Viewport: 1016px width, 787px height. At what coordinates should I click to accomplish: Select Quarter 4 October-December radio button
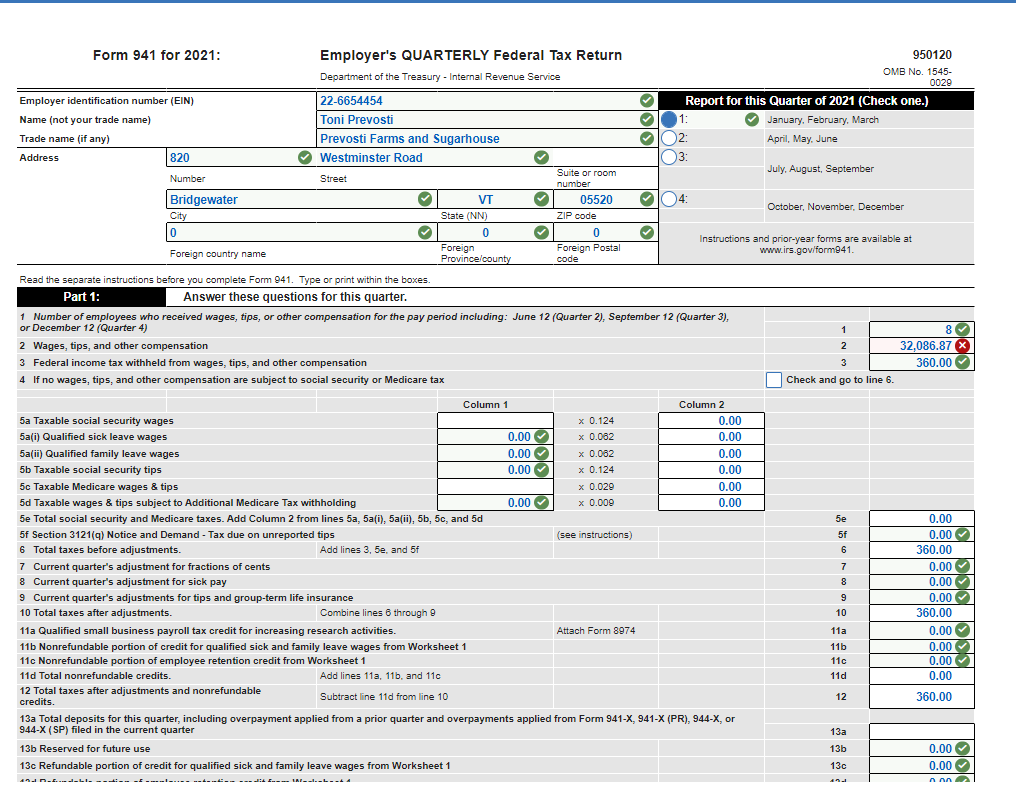point(669,199)
